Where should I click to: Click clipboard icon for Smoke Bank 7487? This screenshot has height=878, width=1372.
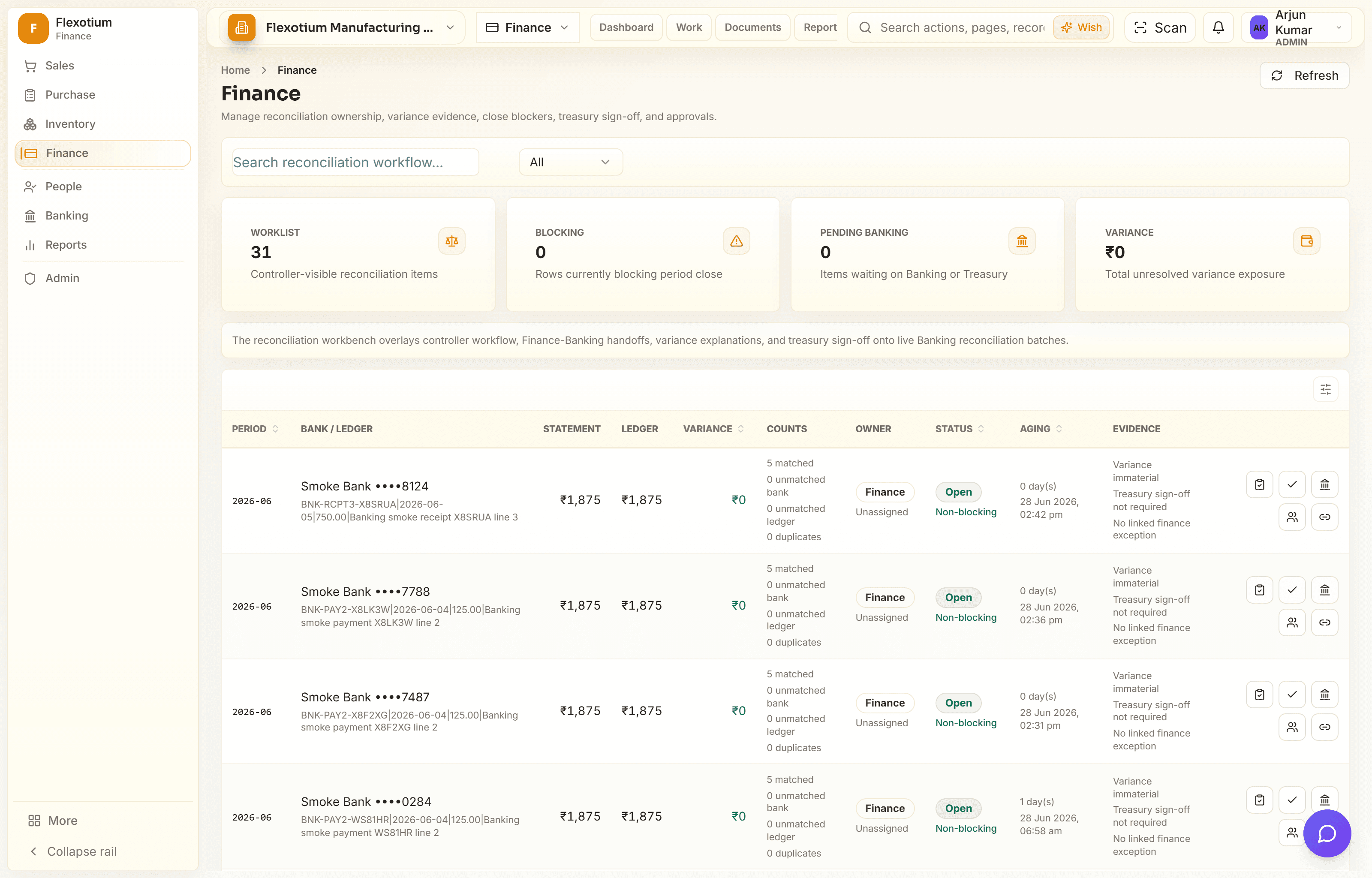(x=1259, y=695)
